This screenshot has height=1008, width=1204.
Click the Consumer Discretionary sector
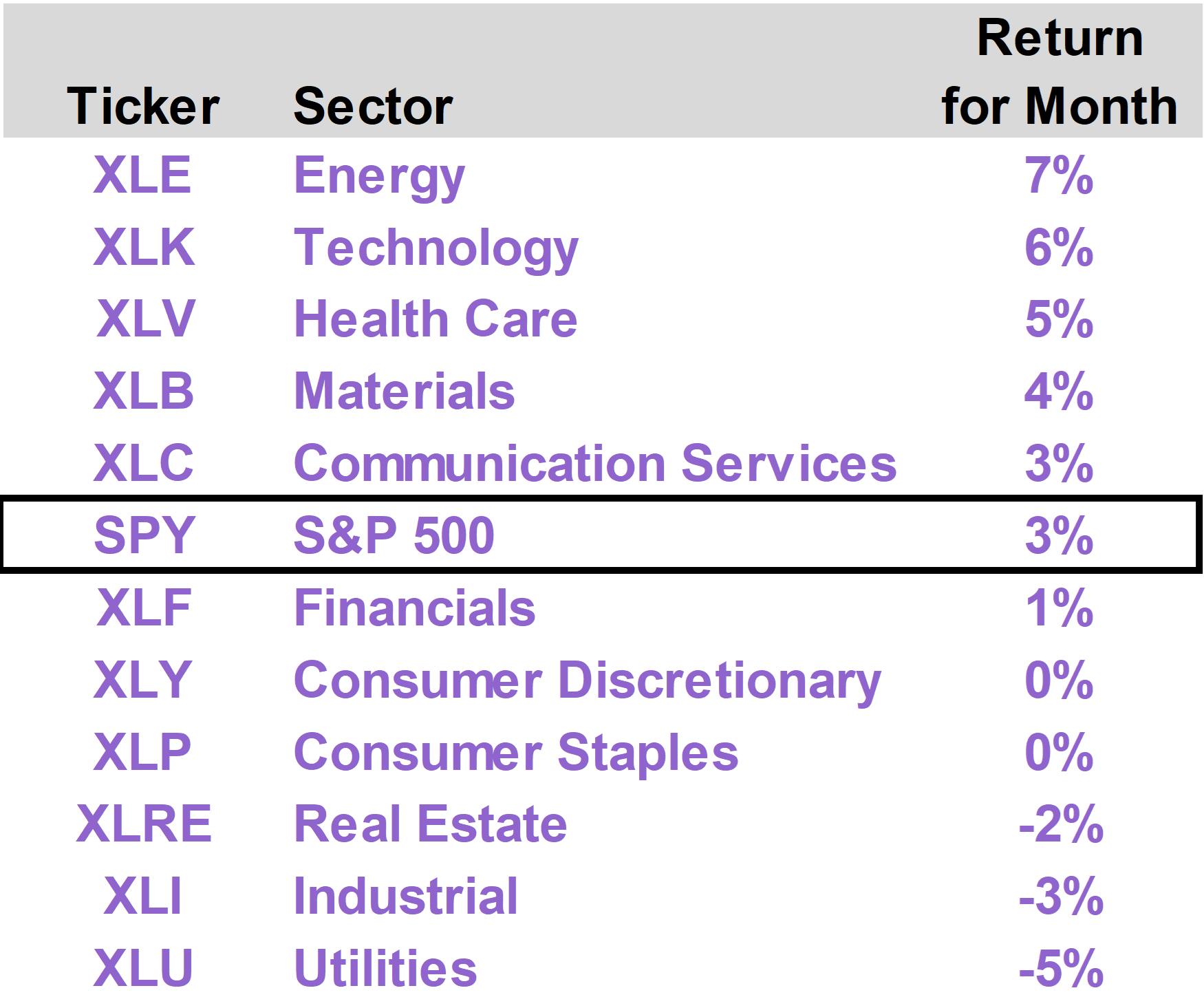(x=588, y=682)
